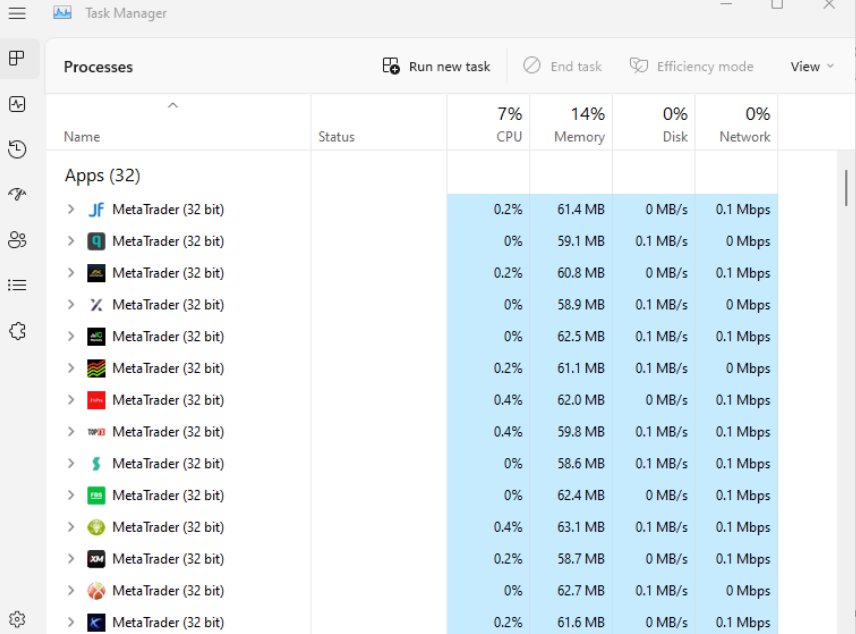Open the Users sidebar icon
The width and height of the screenshot is (856, 634).
[17, 240]
